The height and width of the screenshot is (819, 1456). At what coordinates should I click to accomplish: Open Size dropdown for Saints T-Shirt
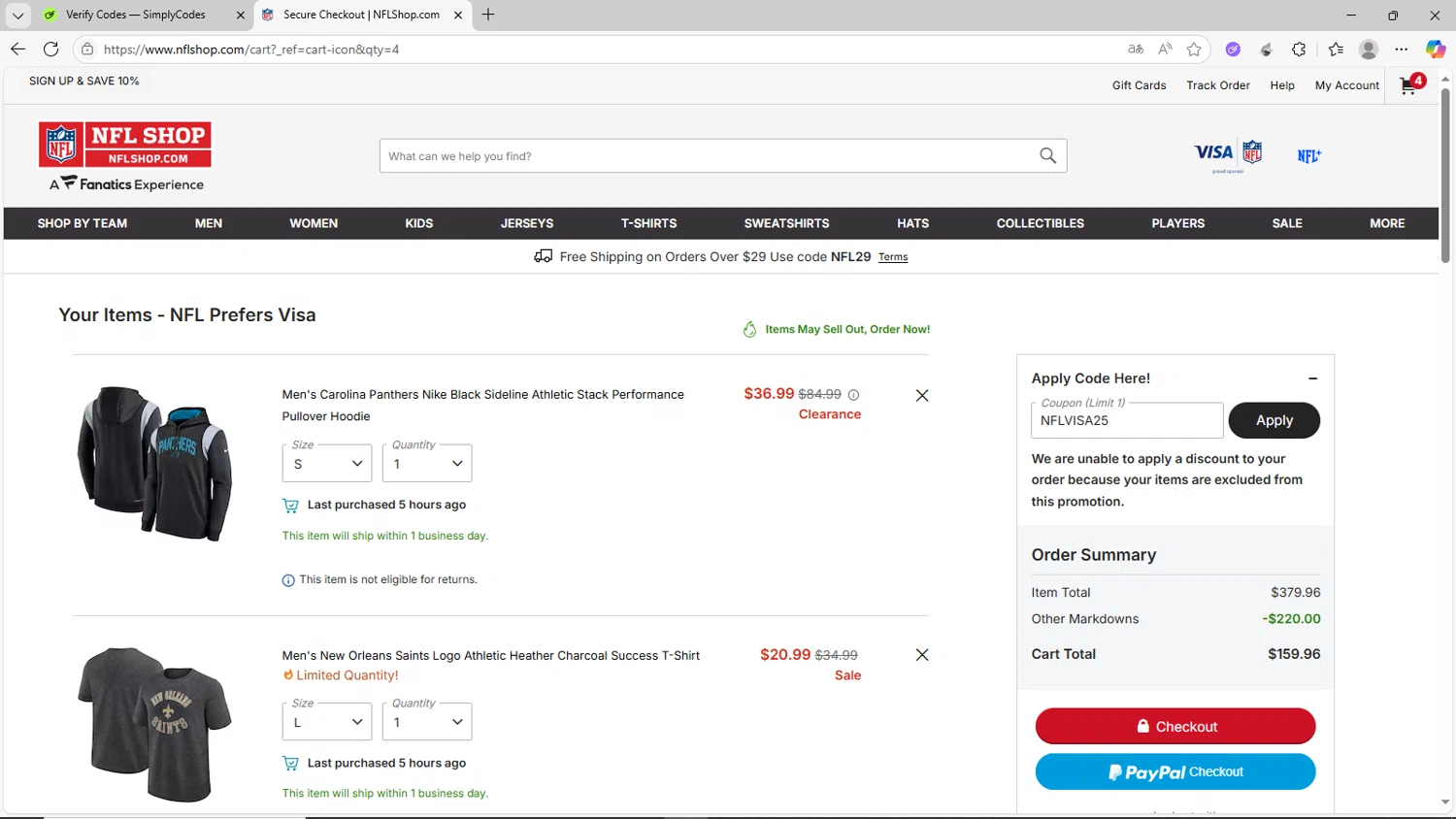coord(327,722)
